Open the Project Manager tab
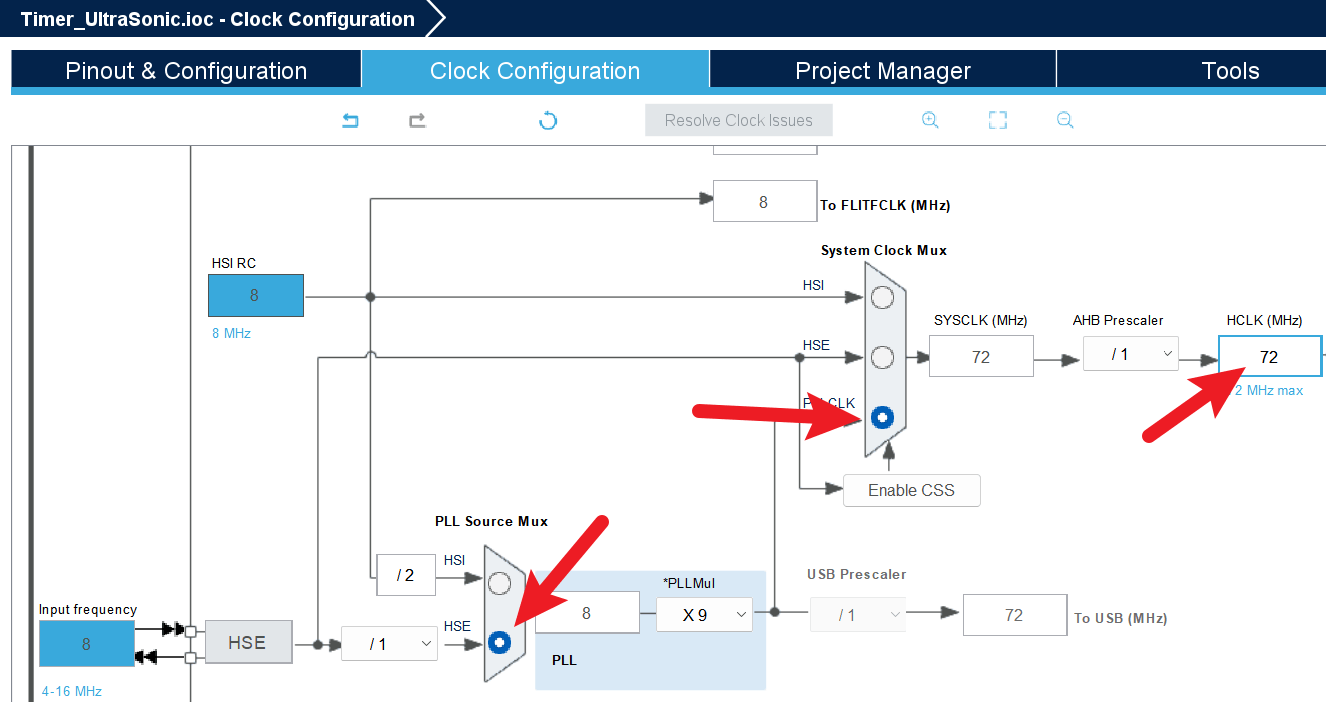Image resolution: width=1326 pixels, height=702 pixels. point(882,71)
